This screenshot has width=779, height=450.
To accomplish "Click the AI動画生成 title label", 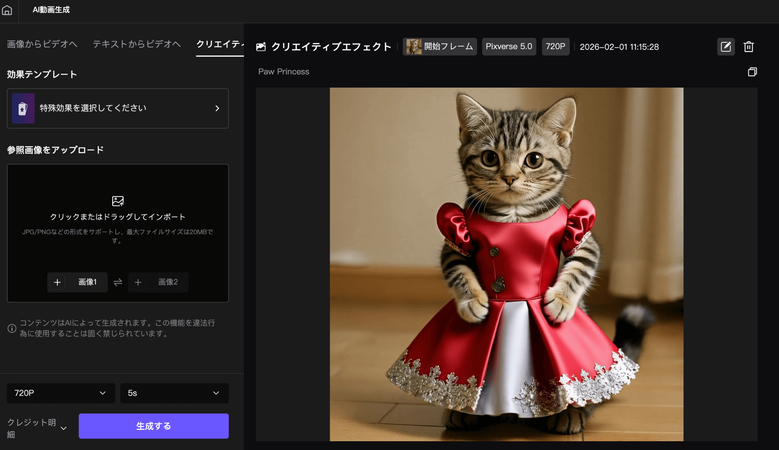I will click(x=51, y=10).
